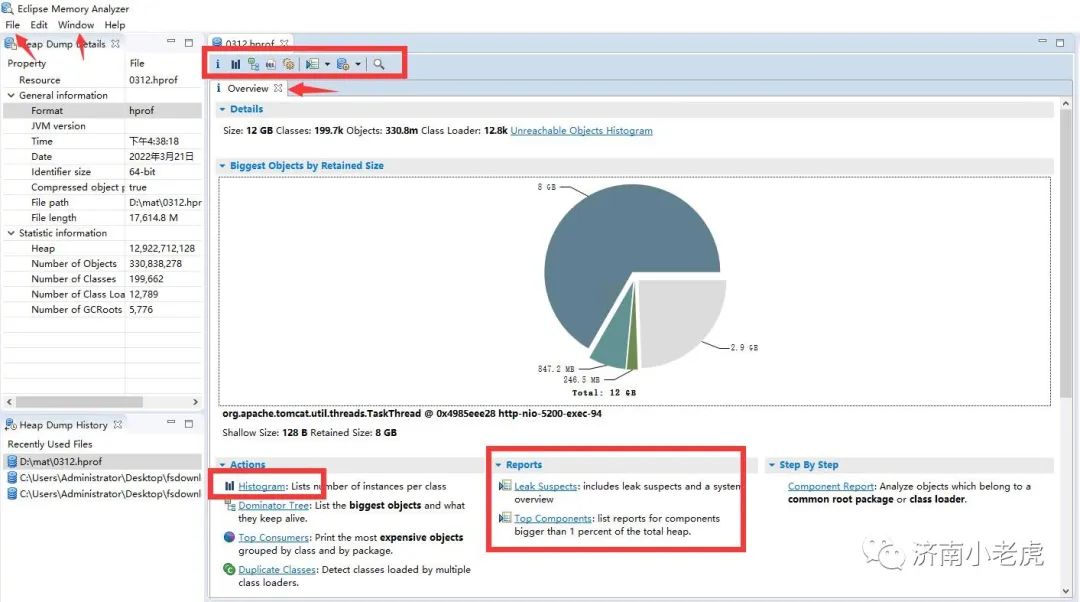Screen dimensions: 1080x602
Task: Open the Duplicate Classes link
Action: point(277,570)
